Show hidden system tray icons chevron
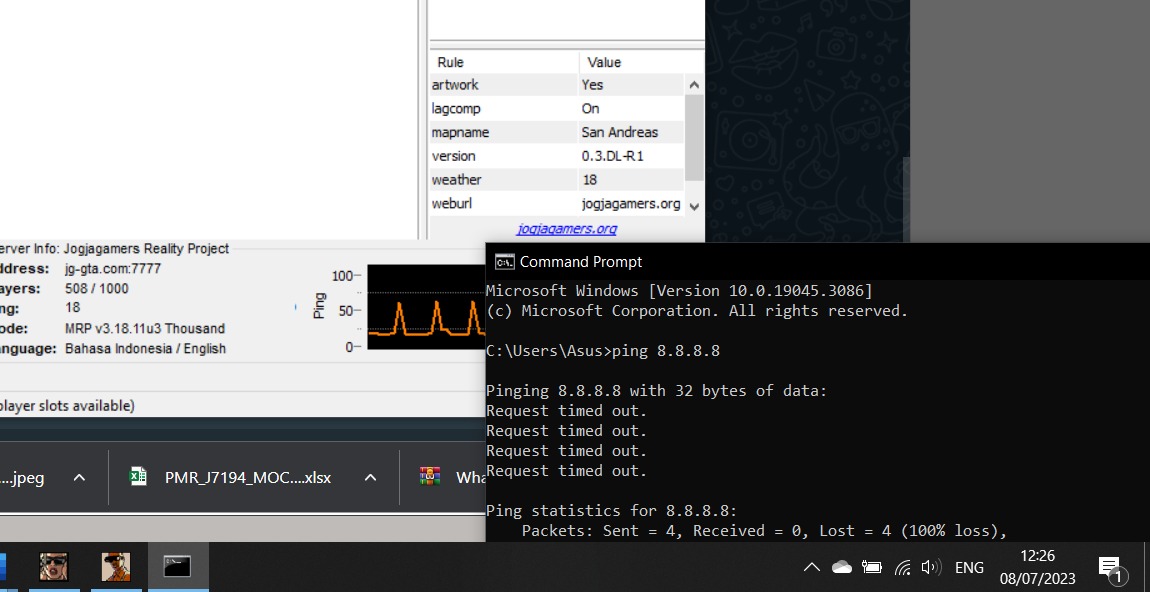1150x592 pixels. (811, 567)
